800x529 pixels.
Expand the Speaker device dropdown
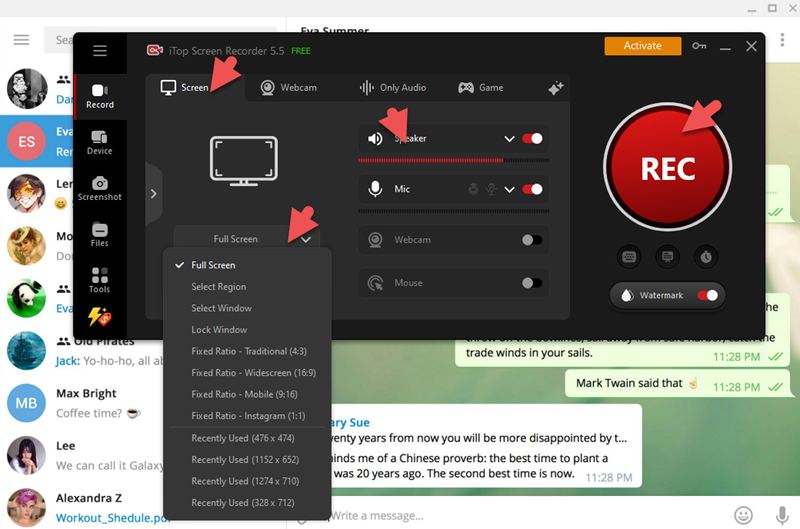point(509,138)
